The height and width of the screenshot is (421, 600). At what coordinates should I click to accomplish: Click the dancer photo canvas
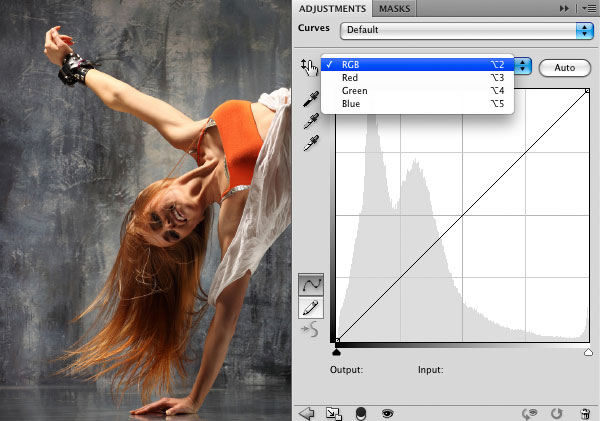(x=145, y=210)
